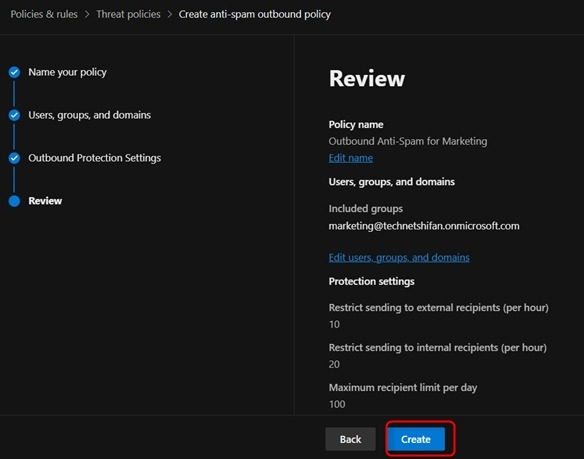
Task: Navigate to Threat policies breadcrumb
Action: 128,14
